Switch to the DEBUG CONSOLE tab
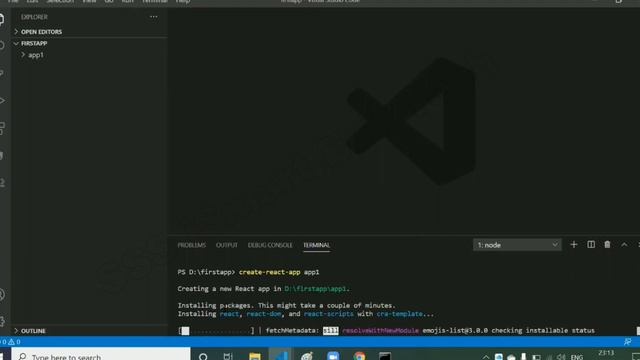This screenshot has height=360, width=640. click(270, 245)
